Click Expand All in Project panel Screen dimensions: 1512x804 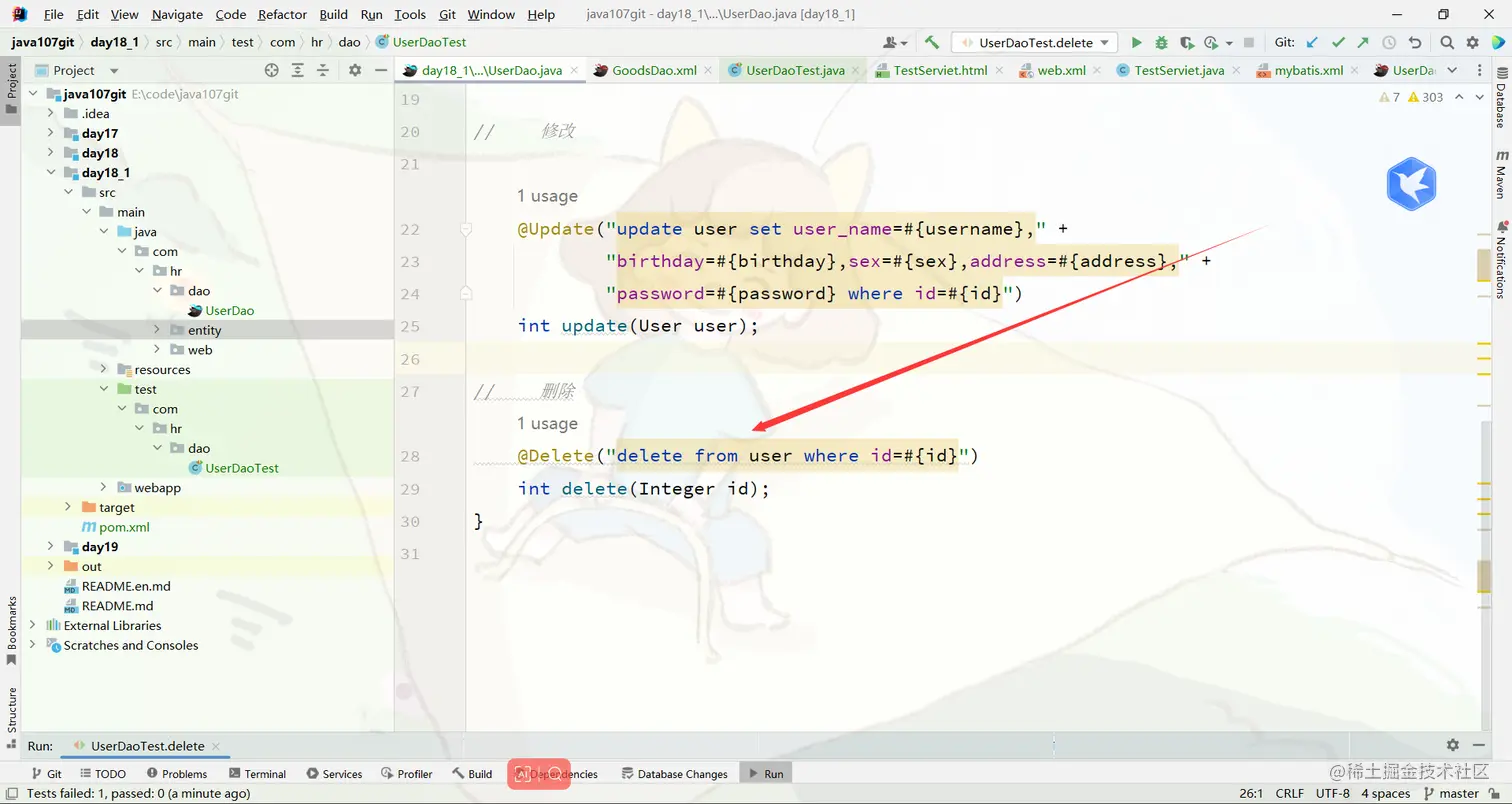coord(297,70)
